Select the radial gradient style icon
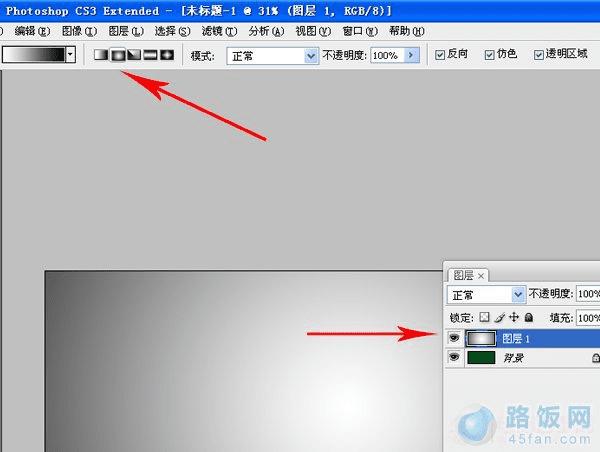The image size is (600, 452). (118, 55)
